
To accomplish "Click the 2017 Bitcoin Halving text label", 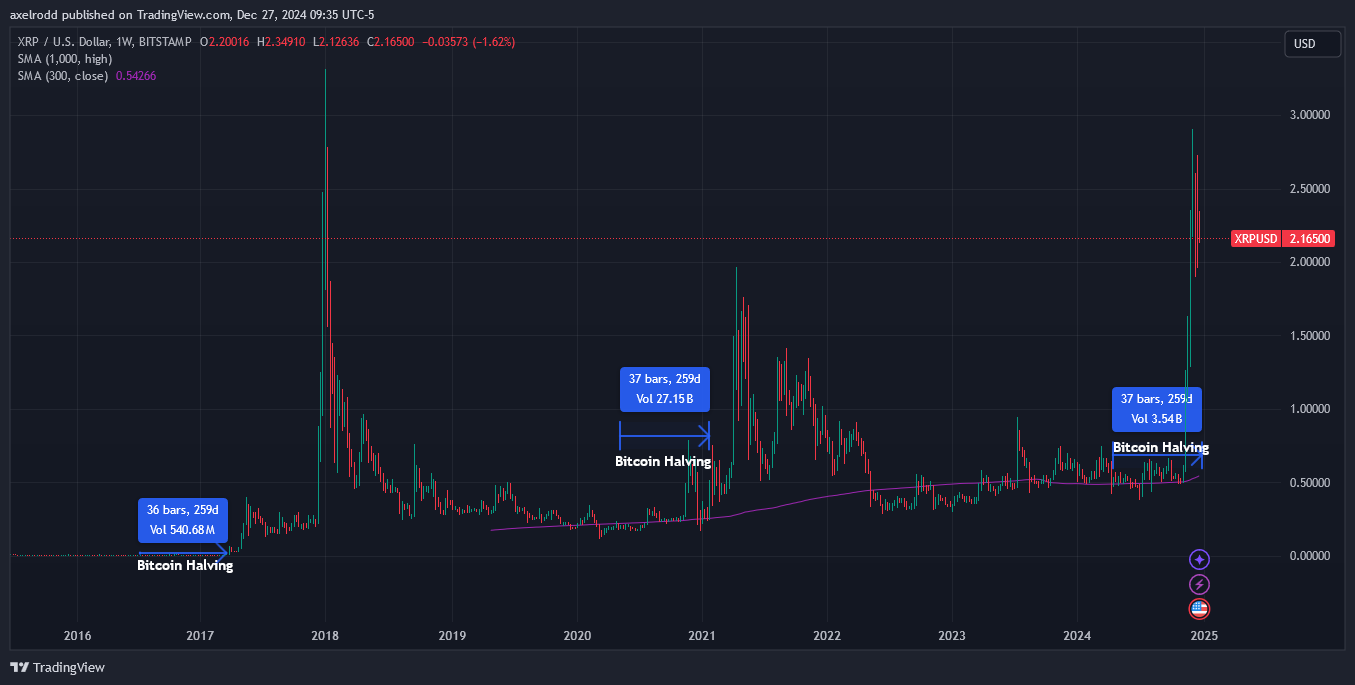I will coord(185,565).
